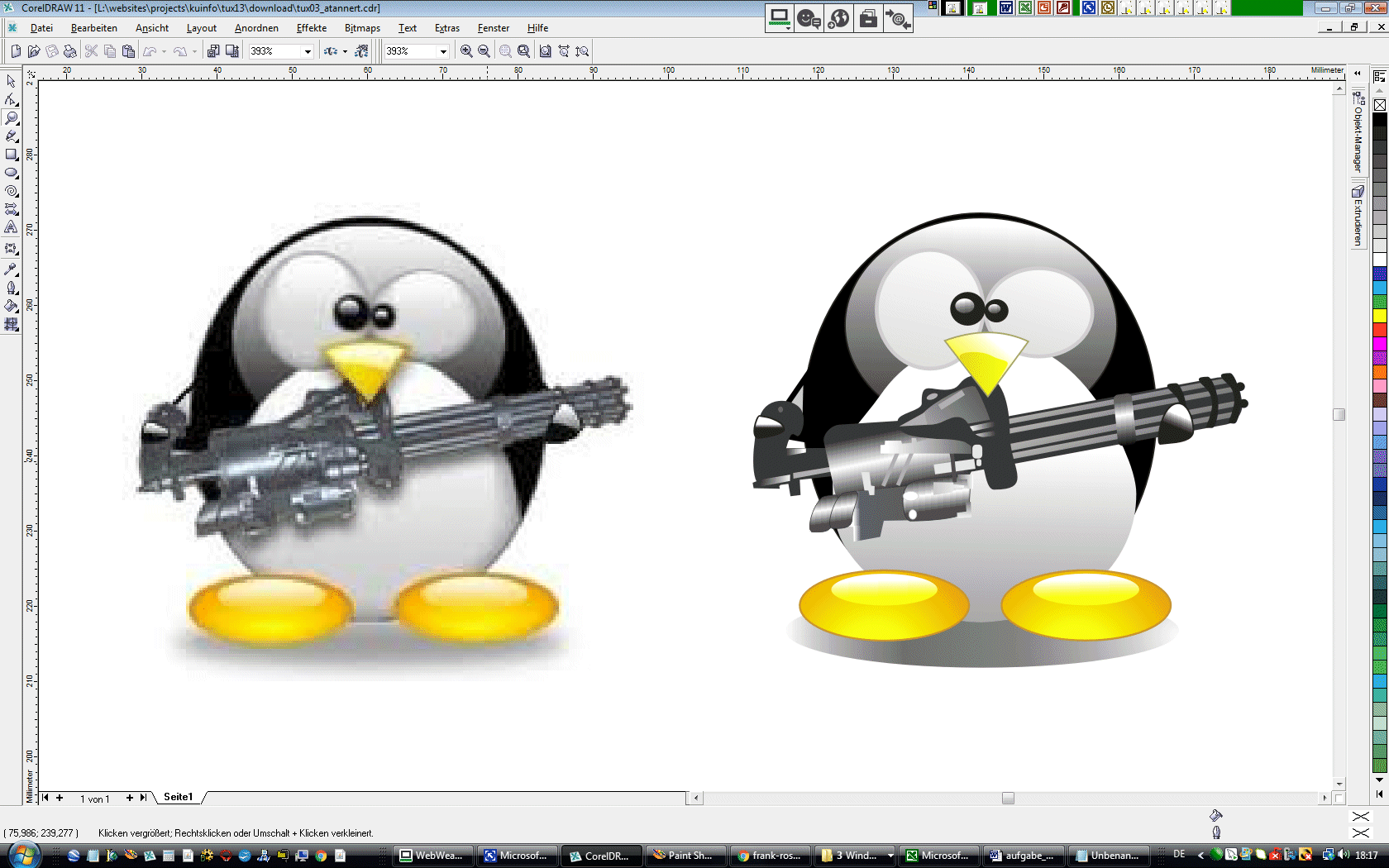1389x868 pixels.
Task: Click the Zoom In magnifier icon
Action: [x=466, y=51]
